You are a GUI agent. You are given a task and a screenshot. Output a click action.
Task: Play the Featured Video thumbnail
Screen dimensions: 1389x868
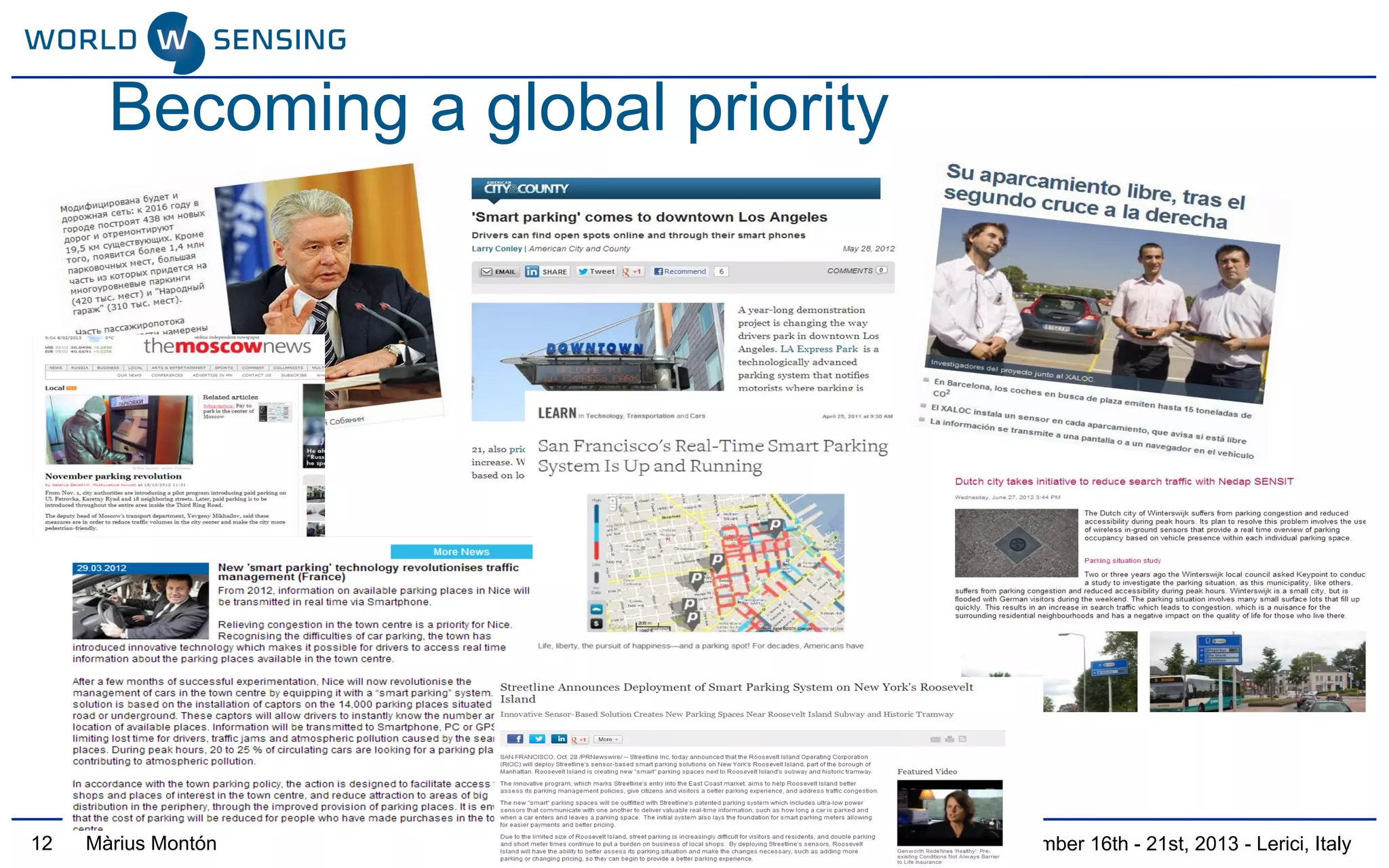pyautogui.click(x=950, y=812)
